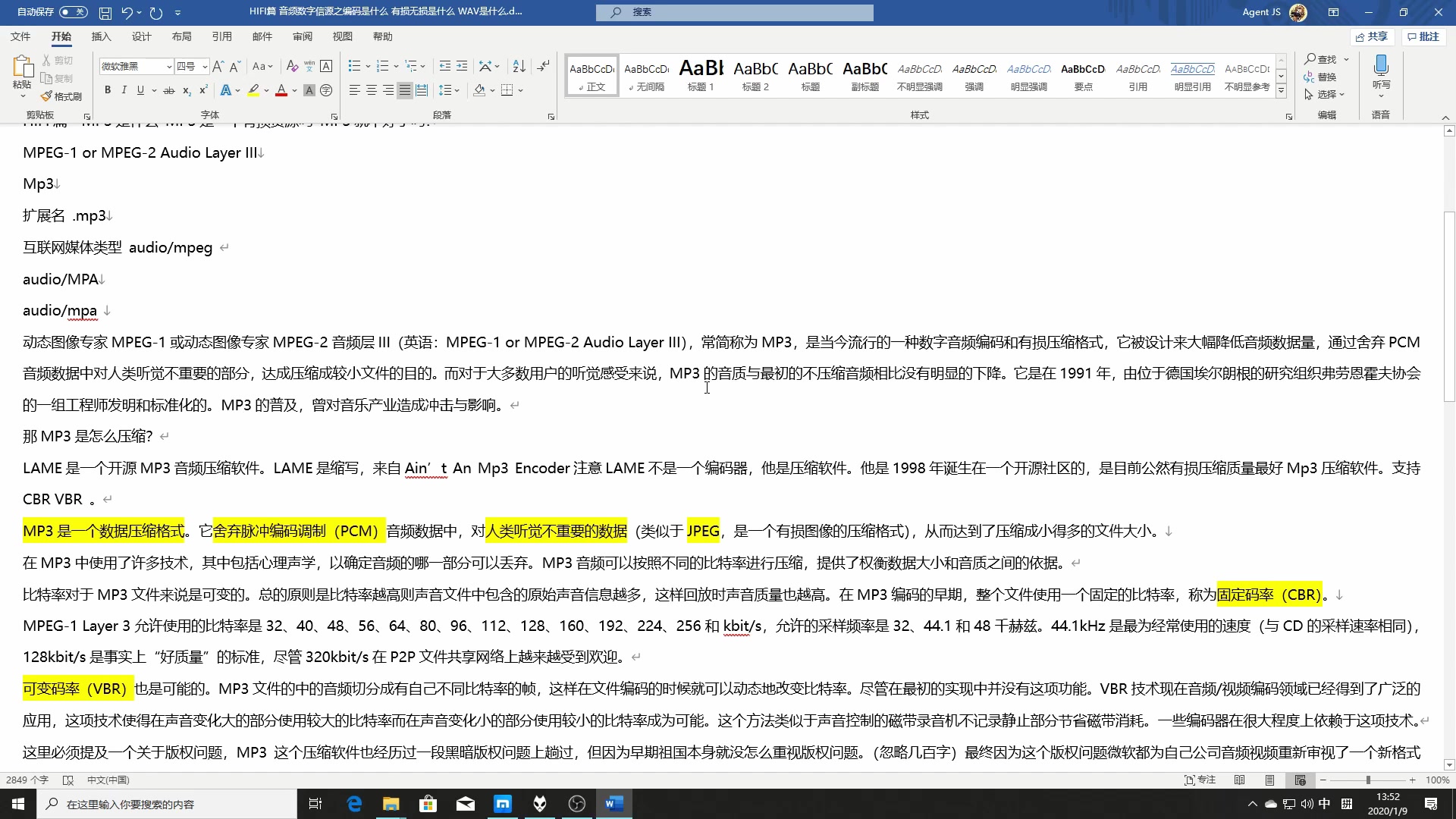Viewport: 1456px width, 819px height.
Task: Expand the numbered list dropdown arrow
Action: (x=396, y=67)
